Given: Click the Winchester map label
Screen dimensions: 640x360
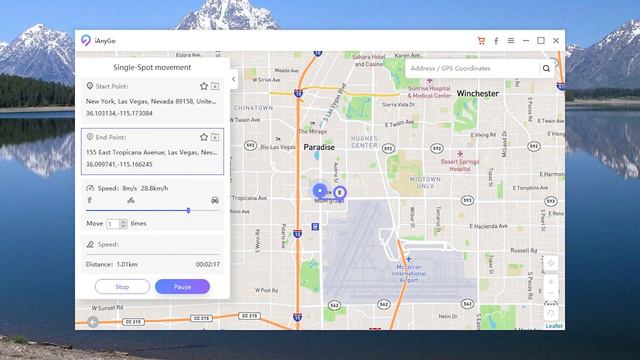Looking at the screenshot, I should 478,93.
